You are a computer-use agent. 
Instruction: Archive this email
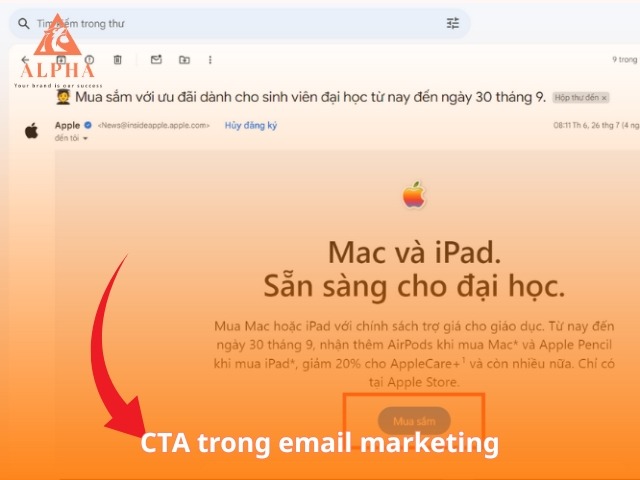61,60
